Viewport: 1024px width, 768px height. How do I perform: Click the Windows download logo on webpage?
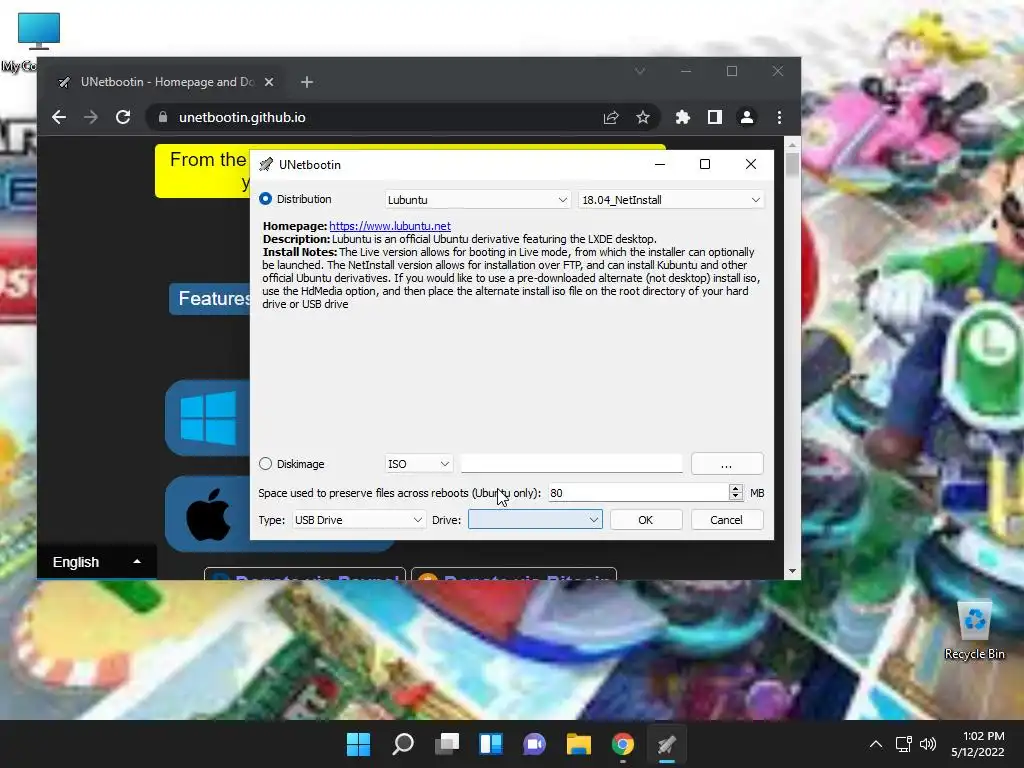point(208,417)
